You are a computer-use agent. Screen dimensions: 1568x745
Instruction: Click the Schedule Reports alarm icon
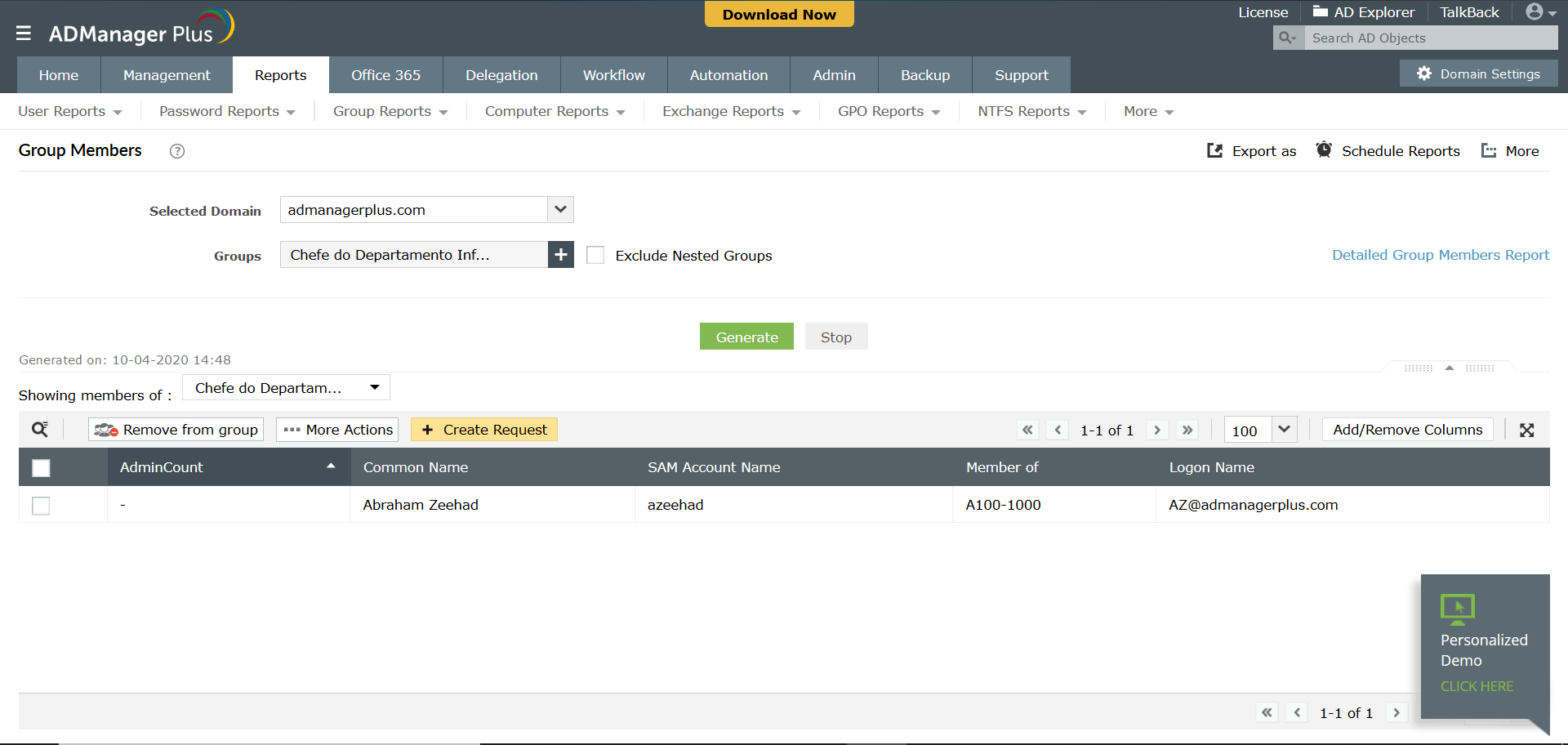(1324, 150)
